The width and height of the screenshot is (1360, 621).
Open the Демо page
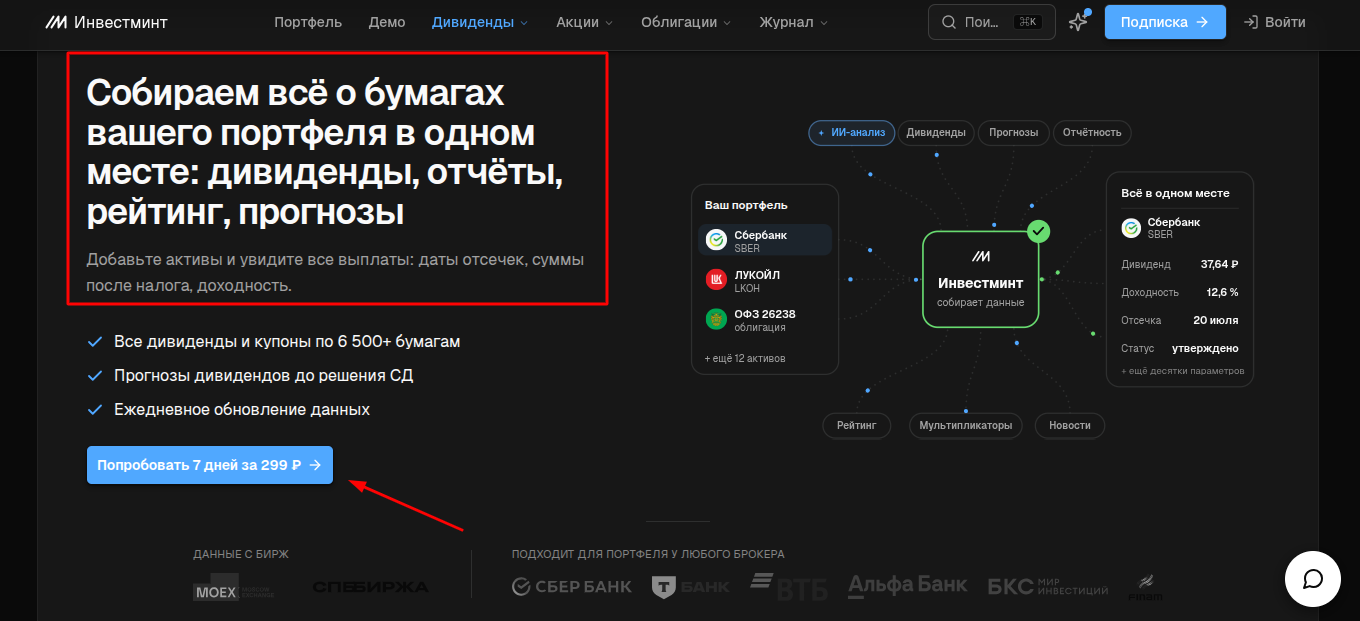tap(387, 22)
